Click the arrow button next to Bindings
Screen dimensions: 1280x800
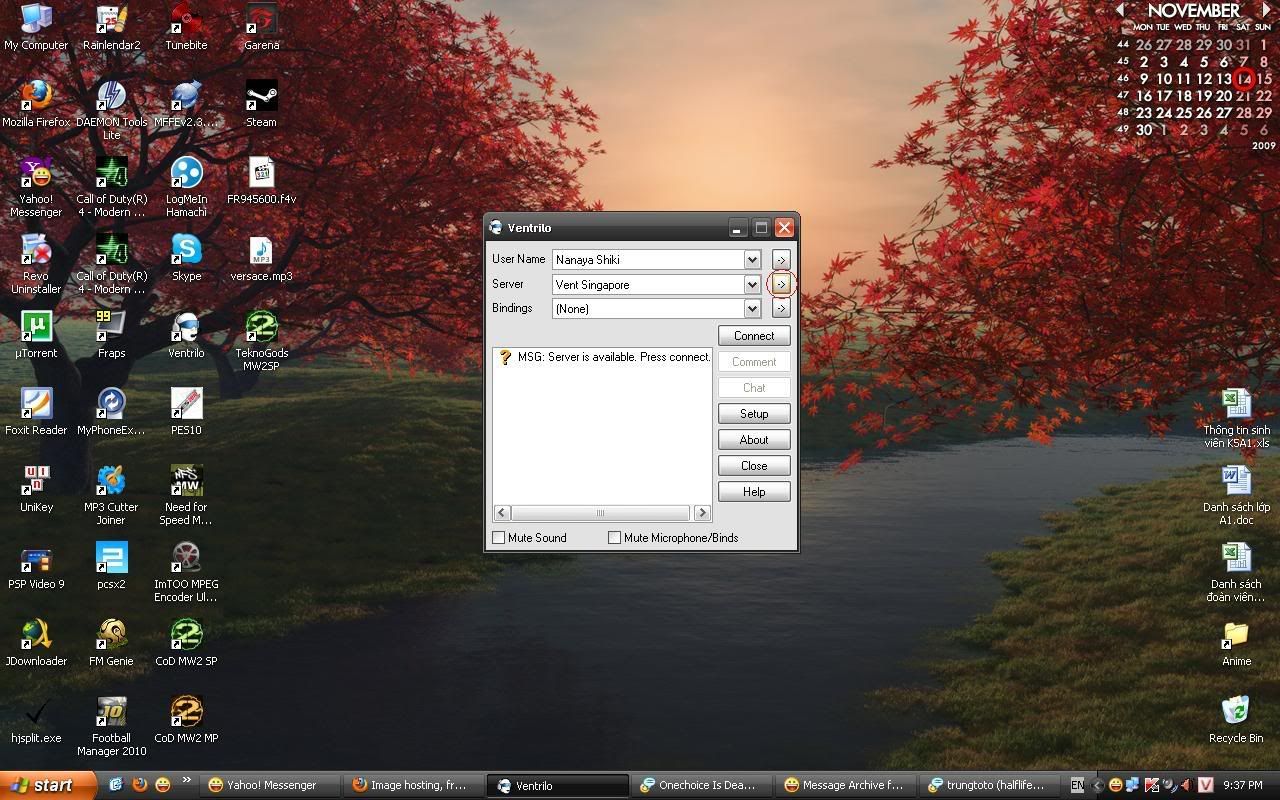(x=781, y=309)
